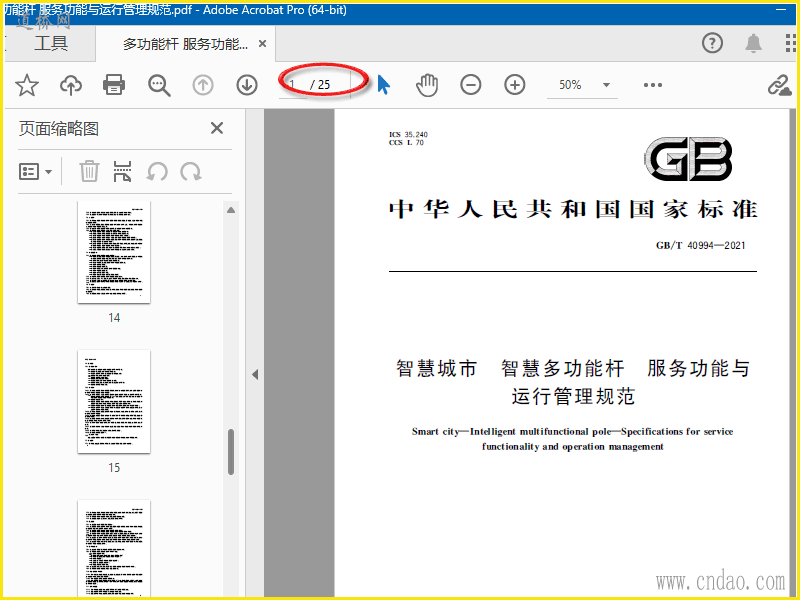
Task: Rotate page clockwise
Action: click(191, 171)
